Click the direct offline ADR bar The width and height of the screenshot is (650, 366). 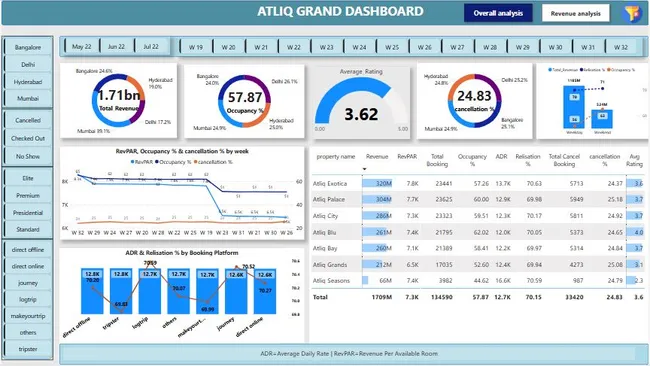tap(92, 291)
